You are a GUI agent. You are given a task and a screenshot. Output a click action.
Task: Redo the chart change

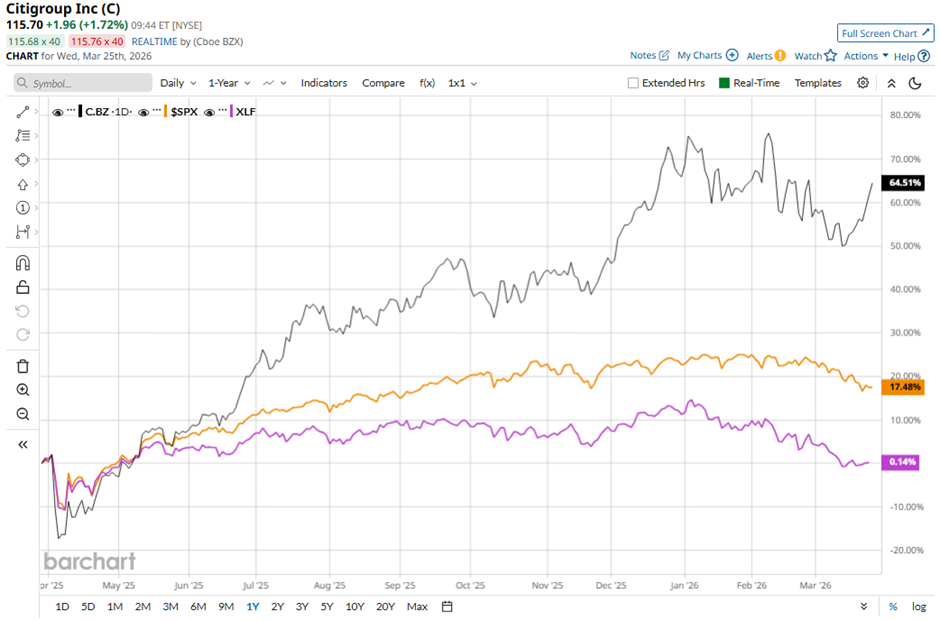coord(23,334)
